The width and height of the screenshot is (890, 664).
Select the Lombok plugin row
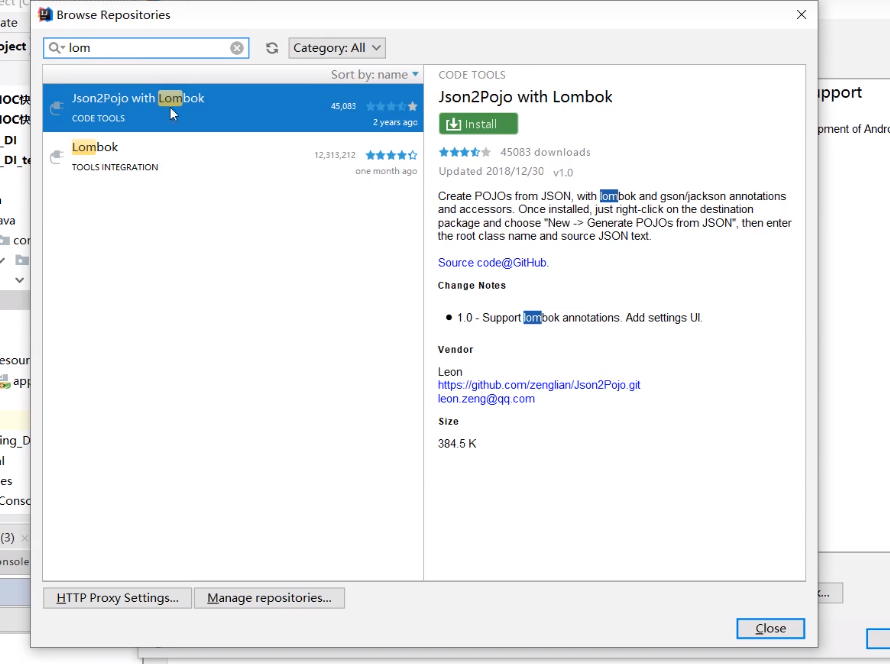pos(233,157)
